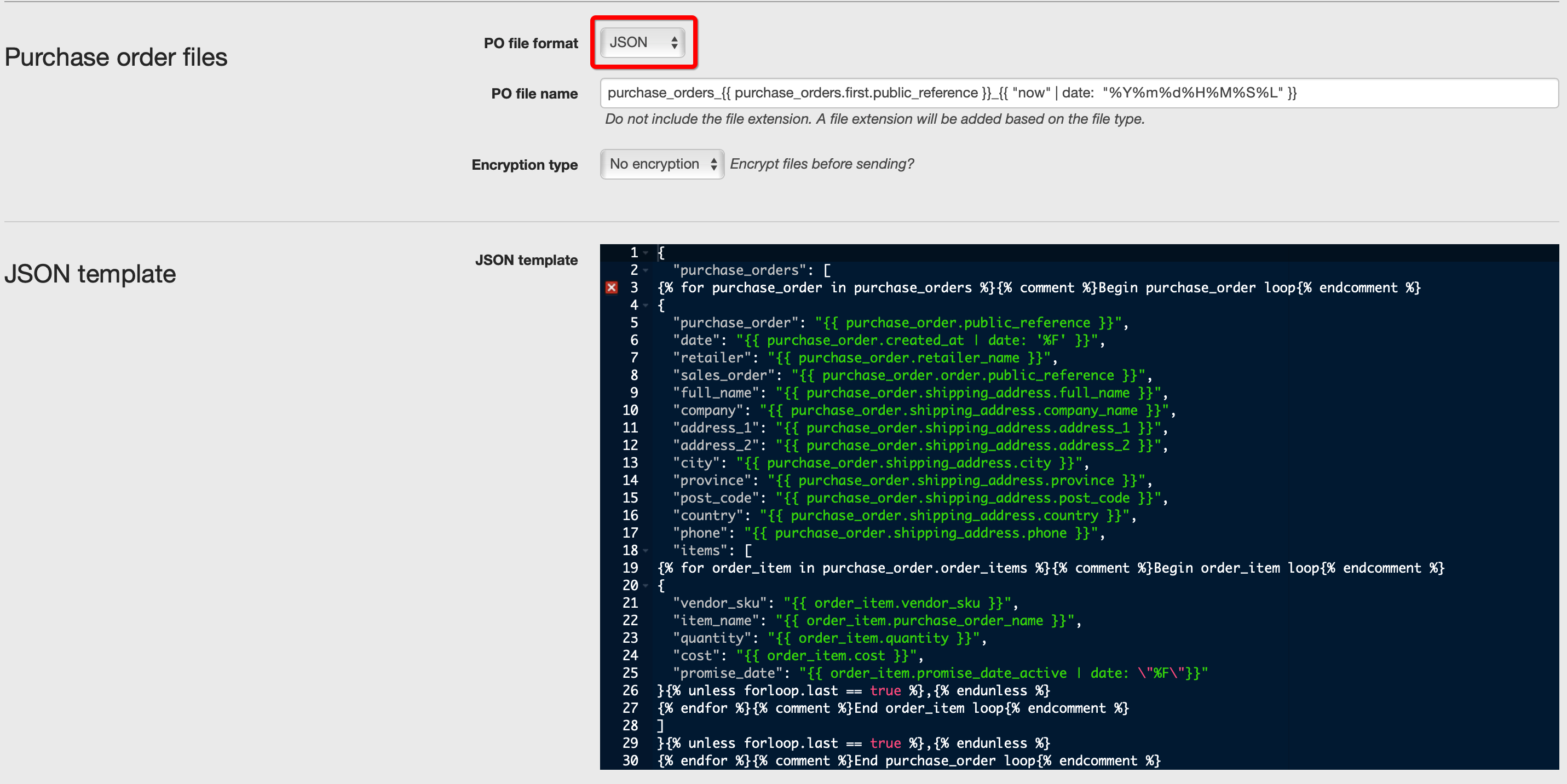Click the "date" created_at line
This screenshot has width=1567, height=784.
(888, 341)
